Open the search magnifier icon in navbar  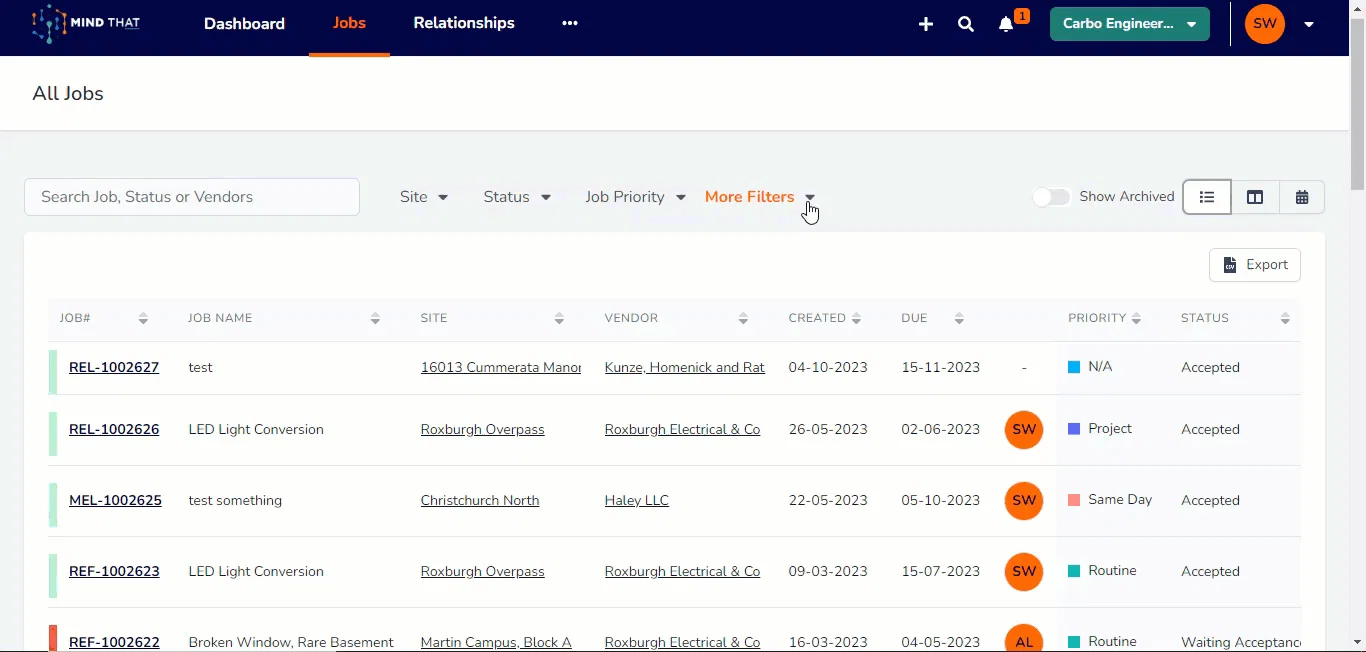(966, 24)
